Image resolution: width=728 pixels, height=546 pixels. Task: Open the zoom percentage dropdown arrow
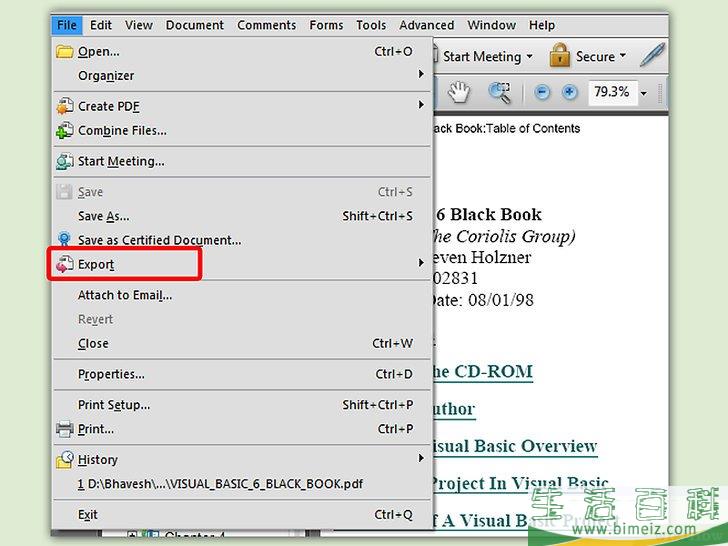pyautogui.click(x=643, y=93)
